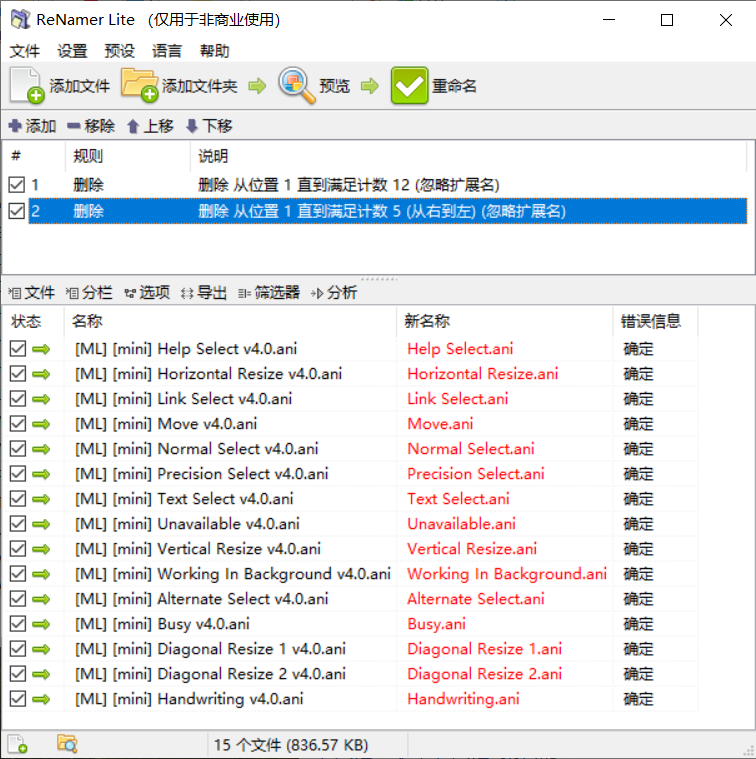
Task: Toggle checkbox for Text Select v4.0.ani
Action: pos(18,499)
